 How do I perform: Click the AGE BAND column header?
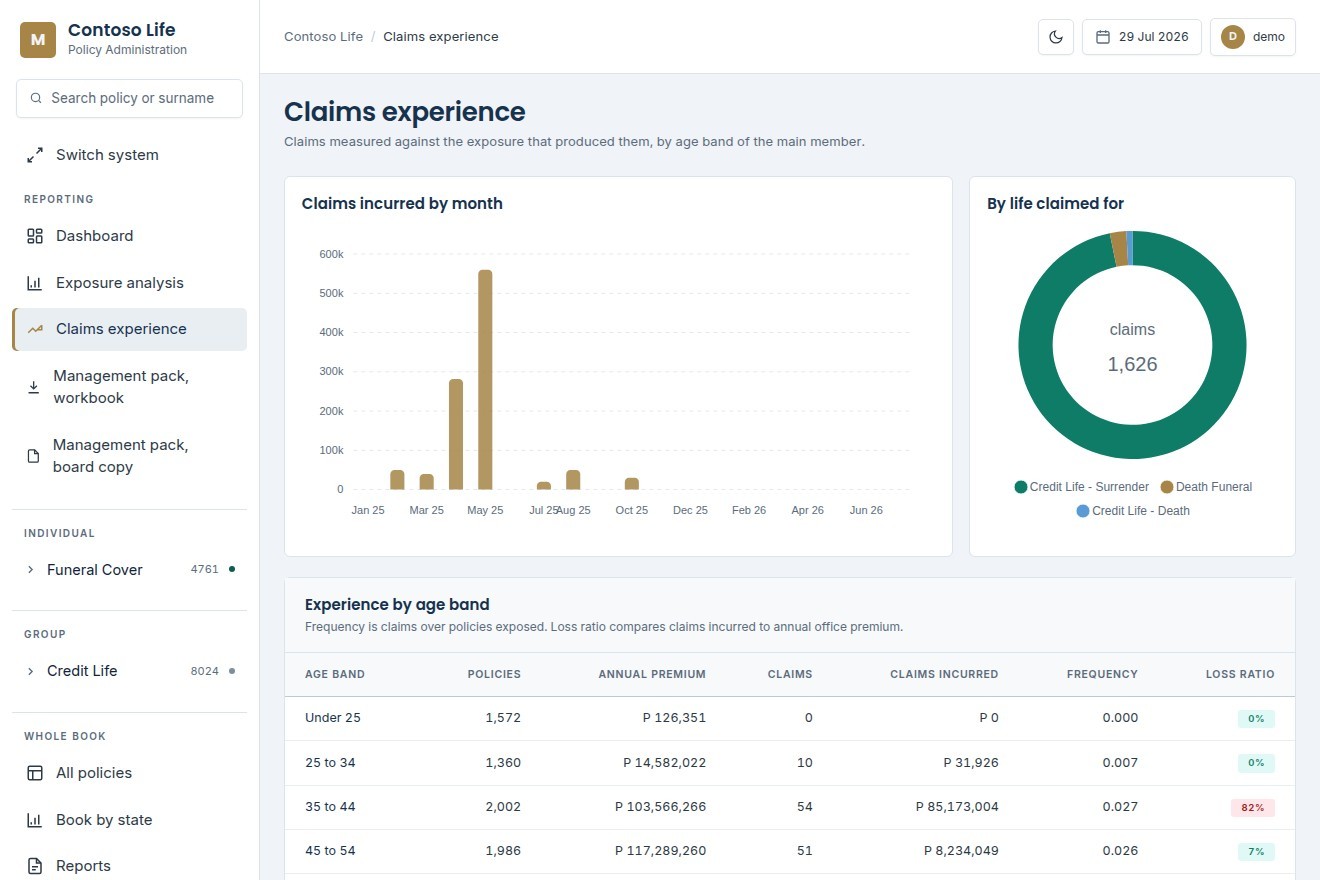pos(335,674)
